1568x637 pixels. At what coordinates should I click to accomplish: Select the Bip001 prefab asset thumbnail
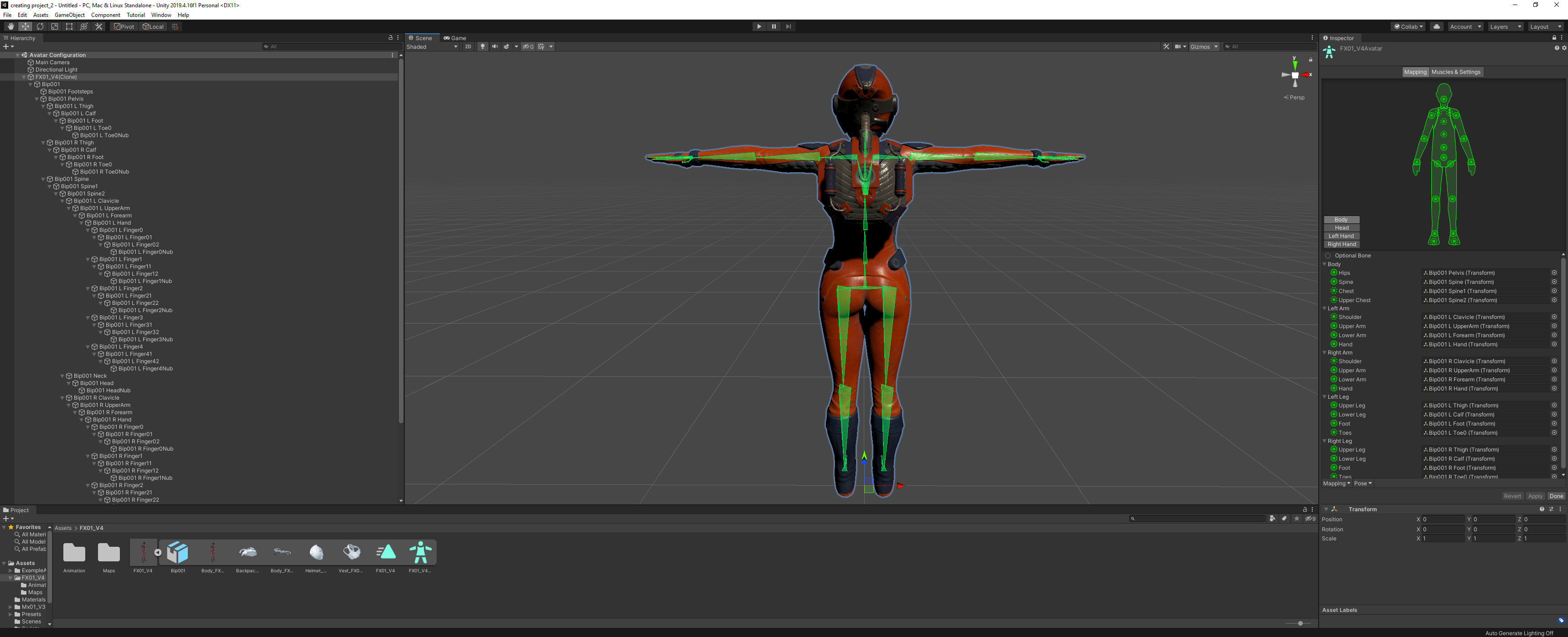tap(178, 552)
